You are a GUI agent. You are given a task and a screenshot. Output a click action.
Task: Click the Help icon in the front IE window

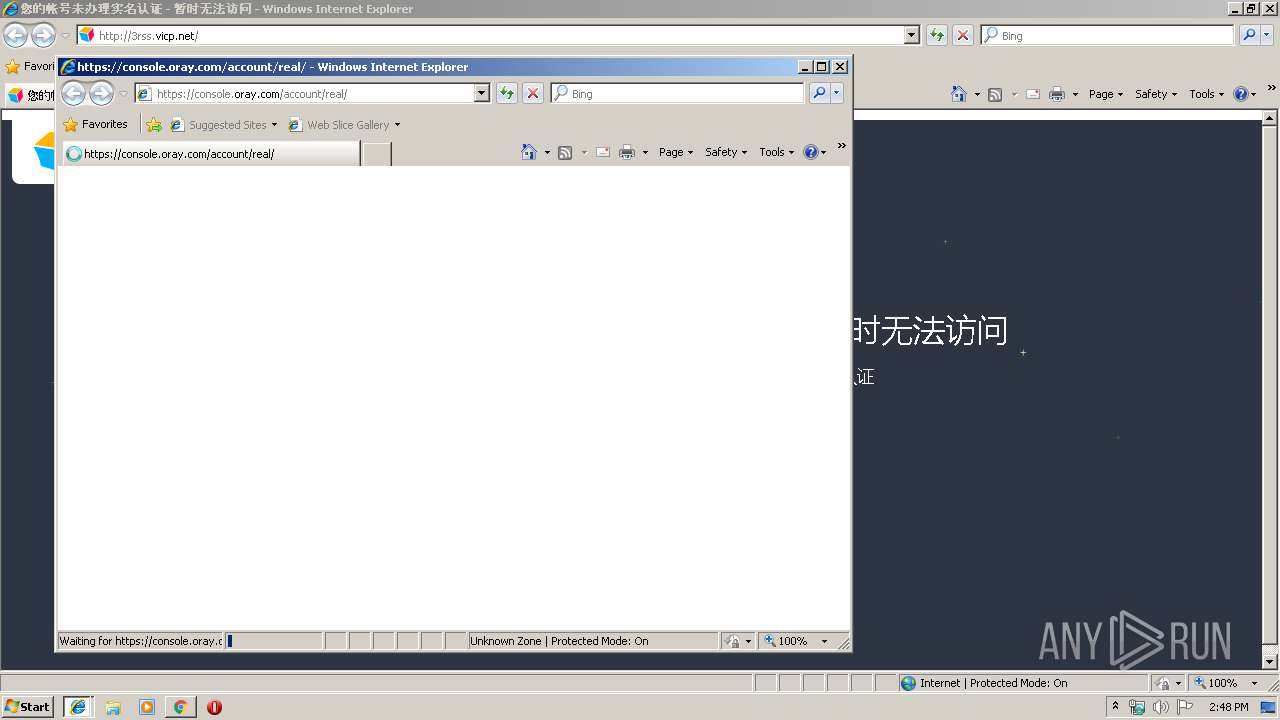coord(810,152)
